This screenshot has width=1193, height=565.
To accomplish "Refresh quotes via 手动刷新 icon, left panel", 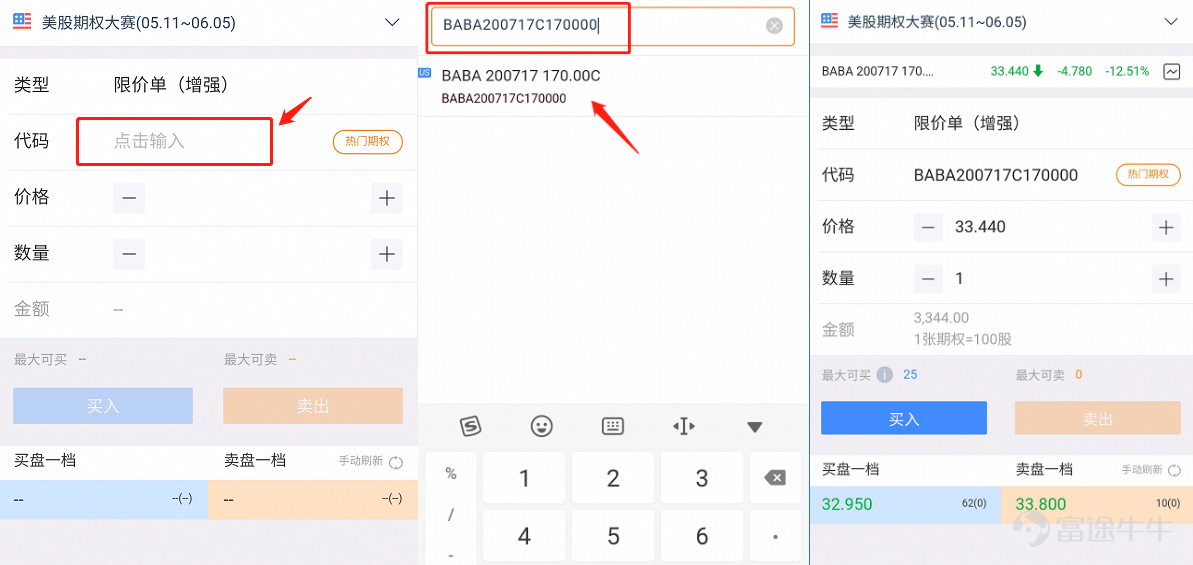I will click(396, 461).
